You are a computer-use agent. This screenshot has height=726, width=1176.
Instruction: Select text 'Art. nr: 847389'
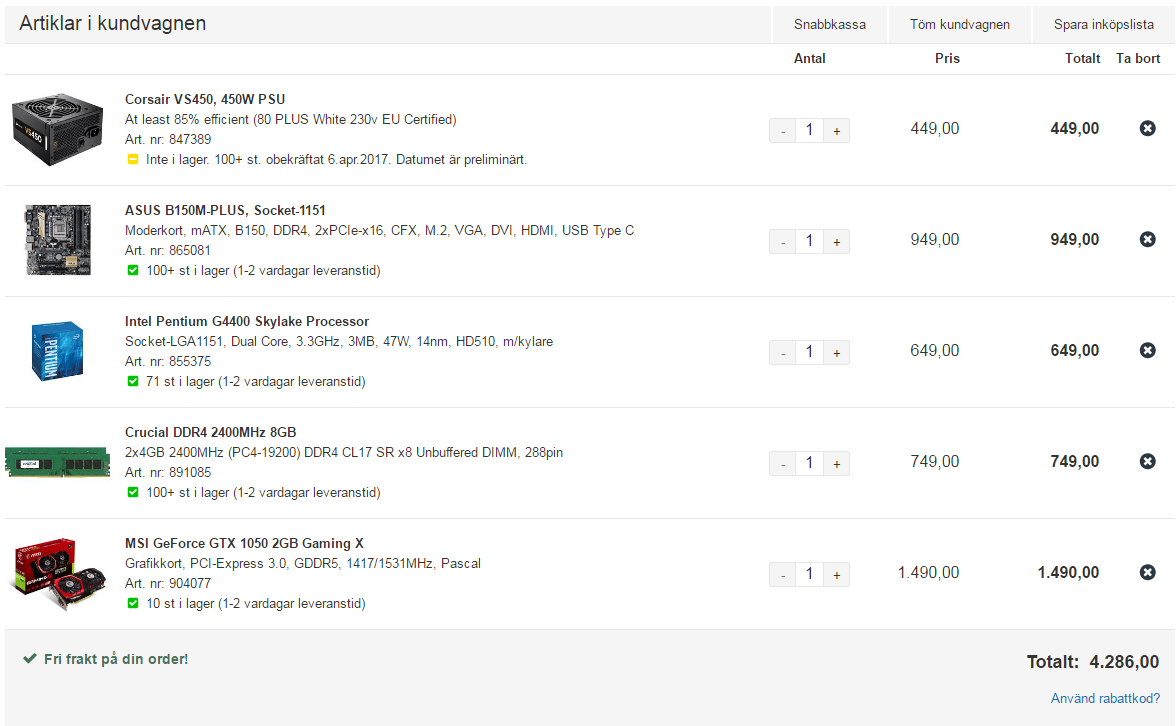pos(168,140)
